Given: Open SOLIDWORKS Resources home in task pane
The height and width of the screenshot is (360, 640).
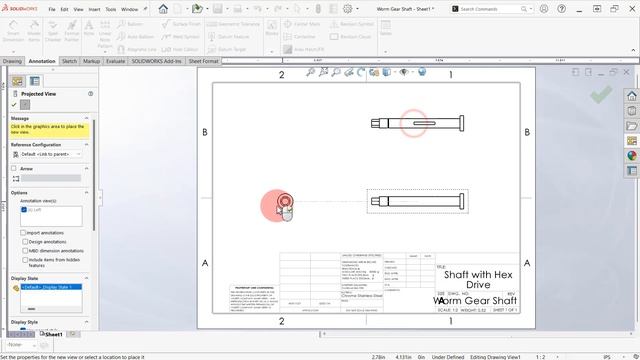Looking at the screenshot, I should click(632, 96).
